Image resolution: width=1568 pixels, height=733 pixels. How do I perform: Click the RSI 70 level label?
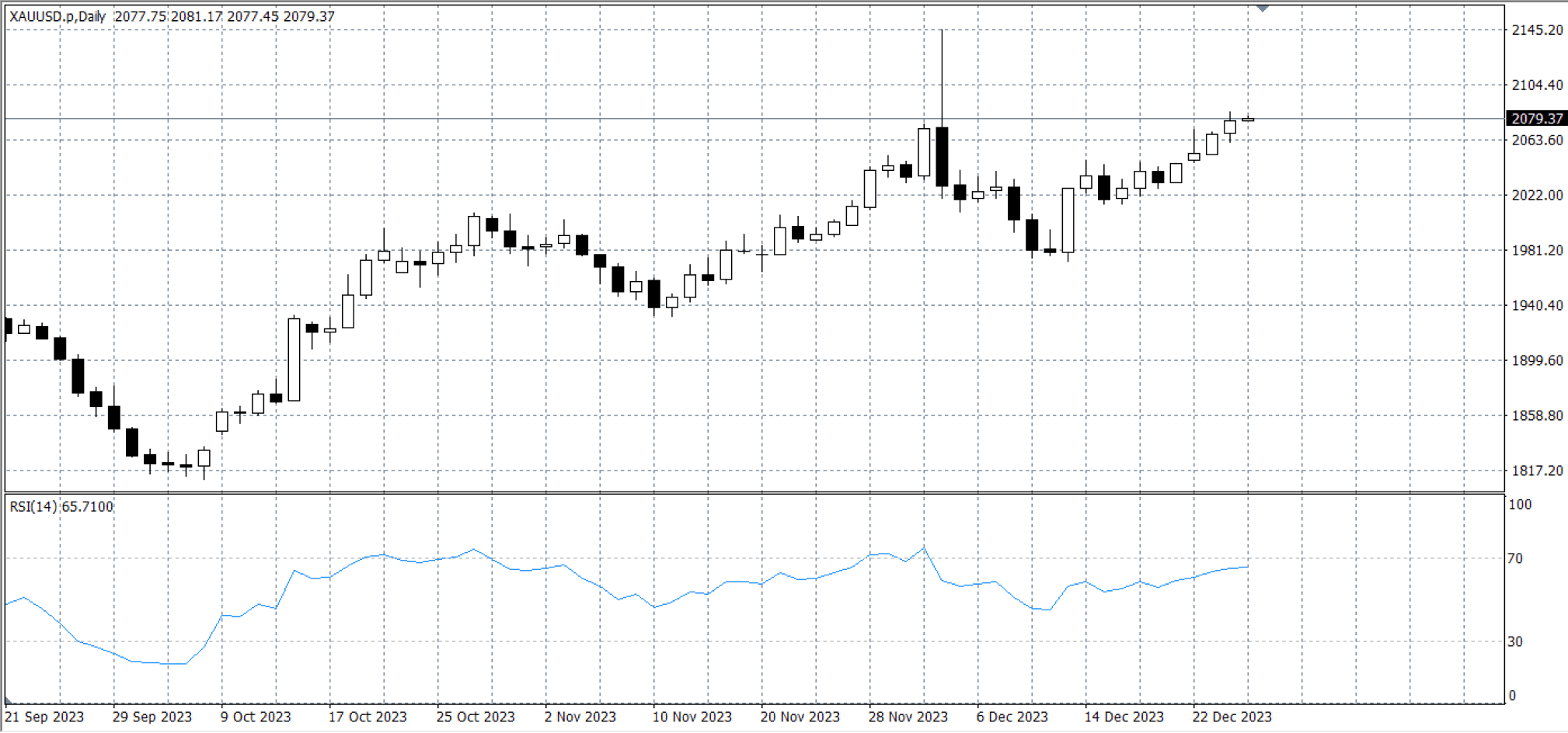point(1515,558)
